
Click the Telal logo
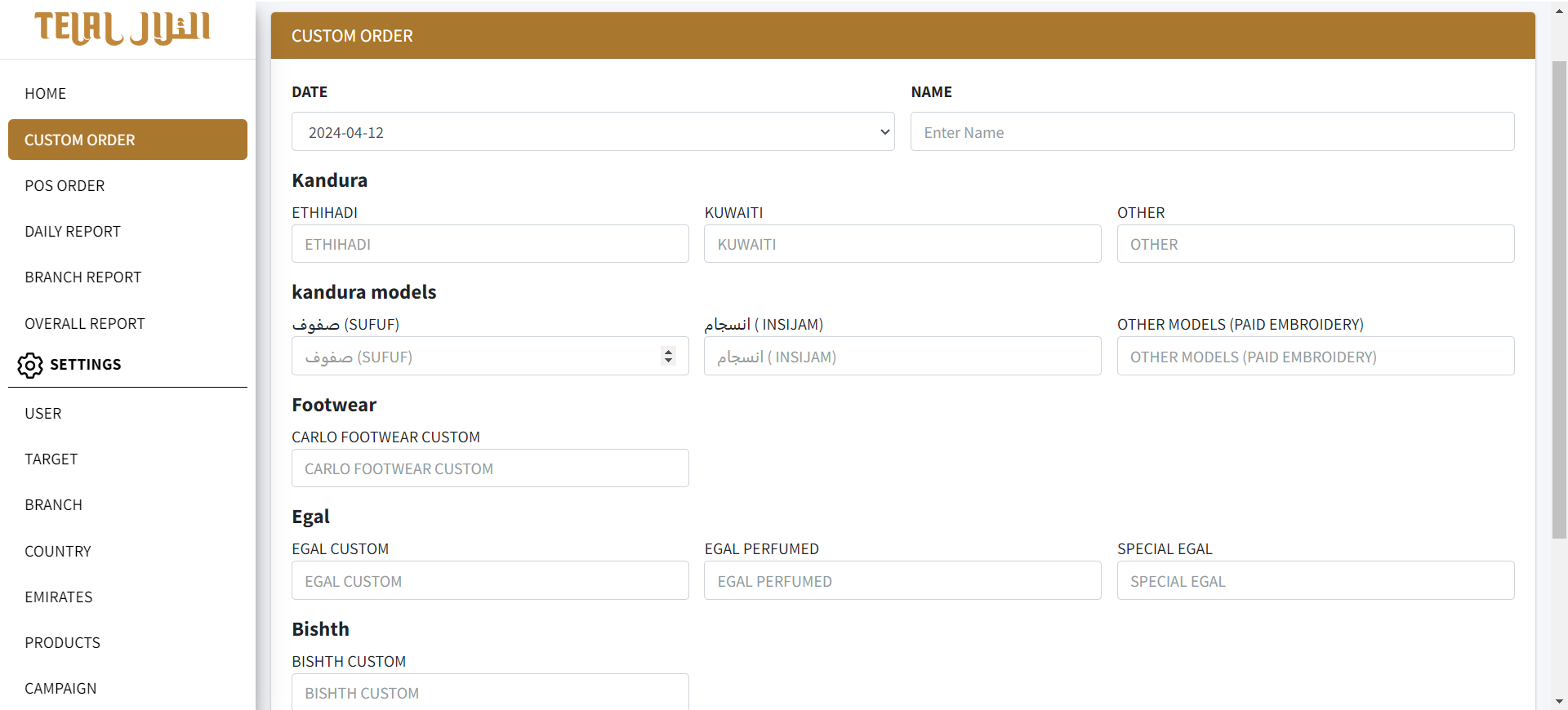pos(122,29)
